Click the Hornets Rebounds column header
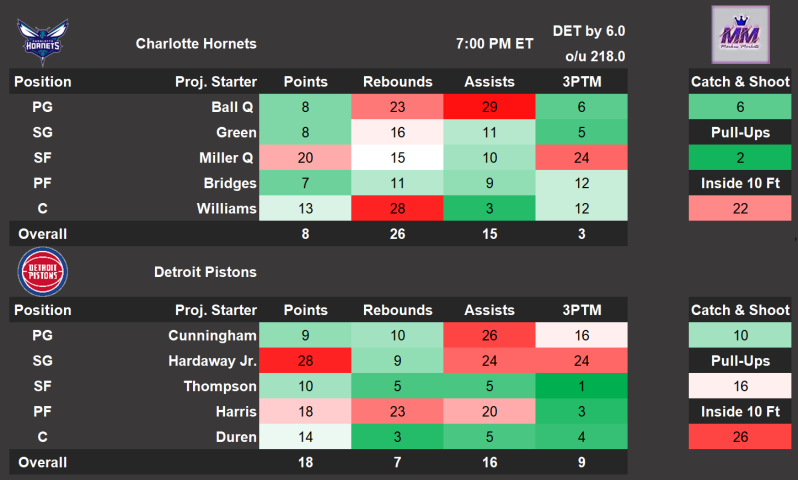 tap(397, 82)
